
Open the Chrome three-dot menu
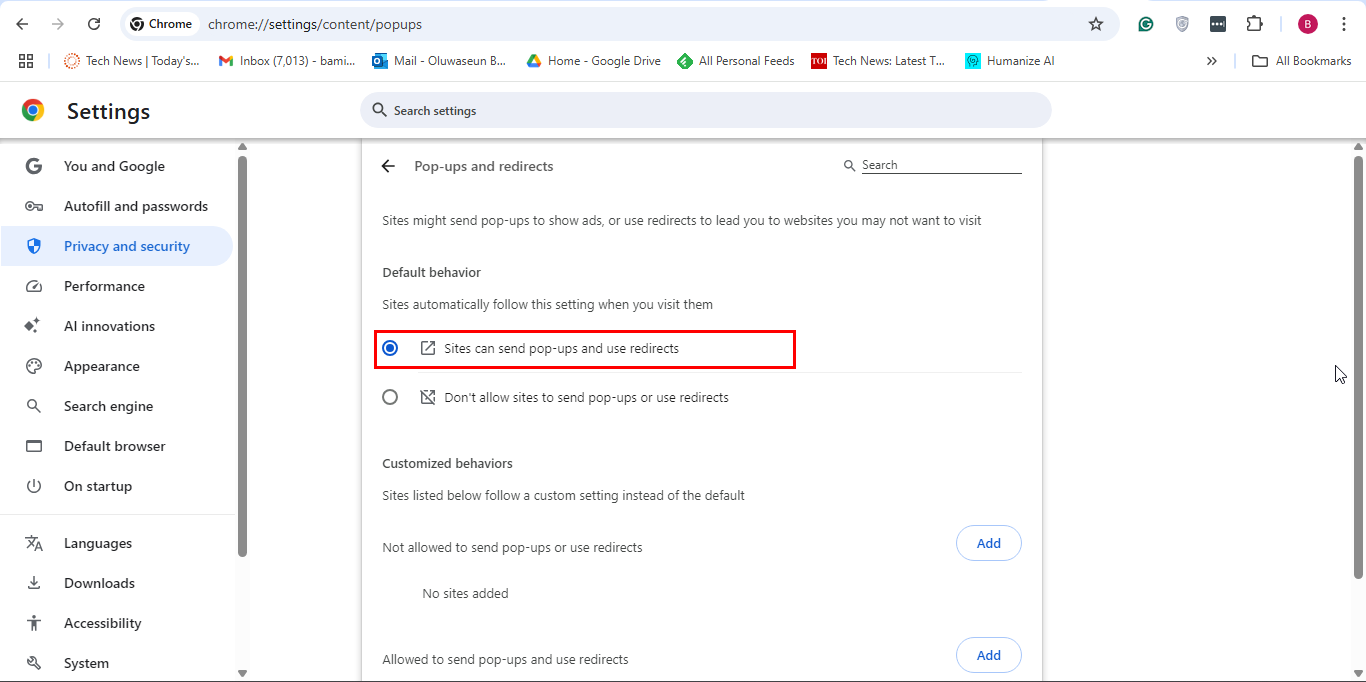click(x=1343, y=24)
